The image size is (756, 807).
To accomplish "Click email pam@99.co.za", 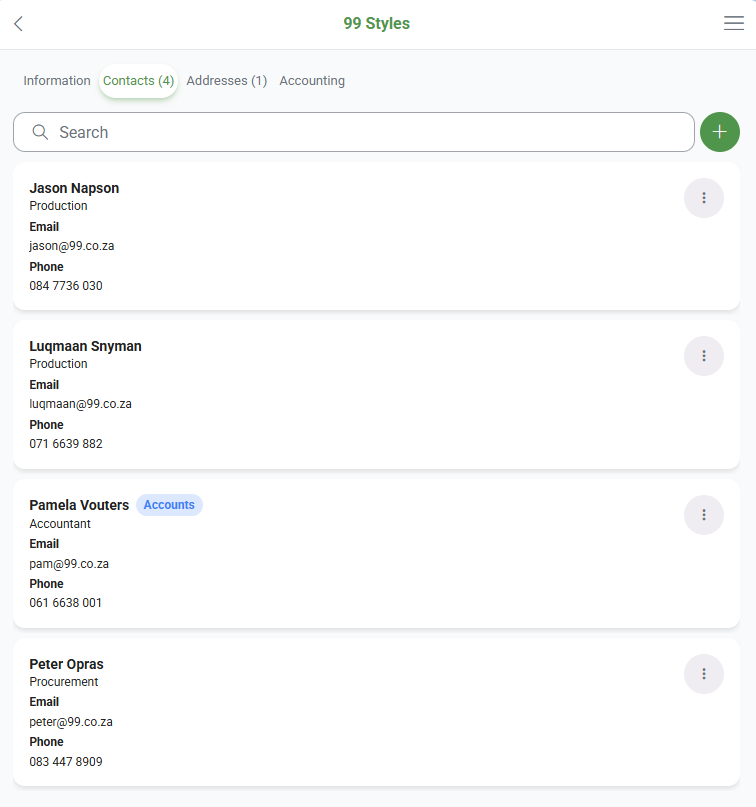I will (69, 564).
